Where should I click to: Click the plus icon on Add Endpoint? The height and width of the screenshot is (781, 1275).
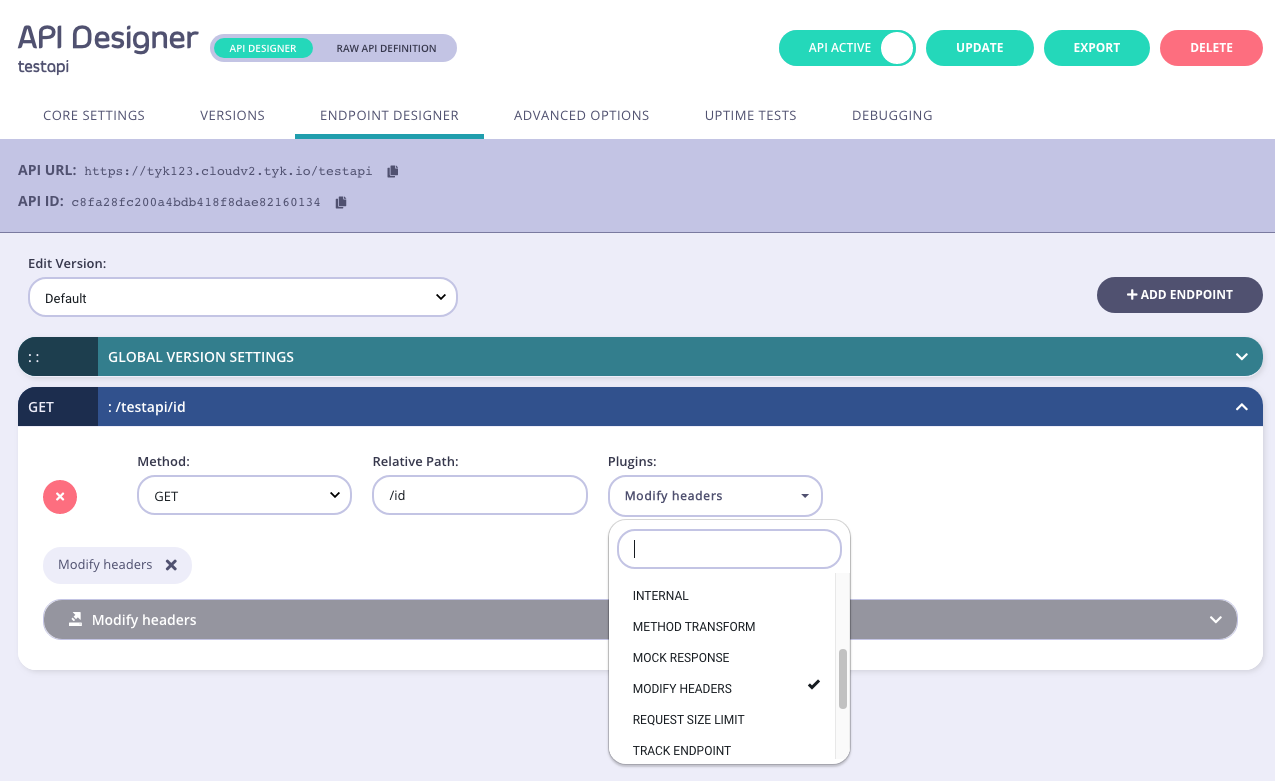[x=1130, y=294]
